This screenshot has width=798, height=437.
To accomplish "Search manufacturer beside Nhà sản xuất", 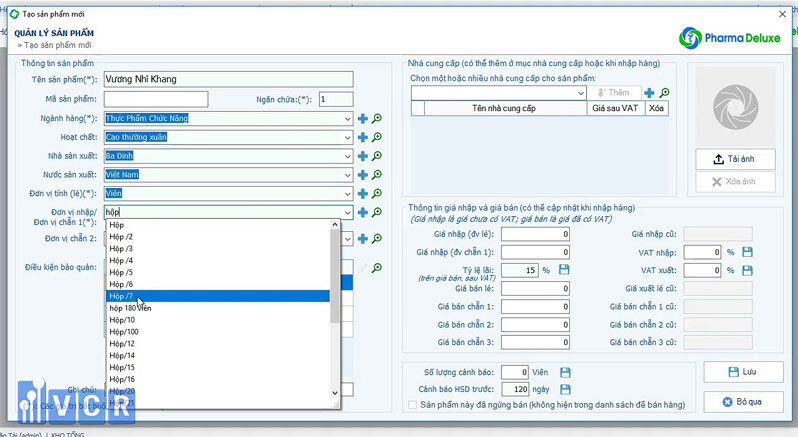I will [x=377, y=156].
